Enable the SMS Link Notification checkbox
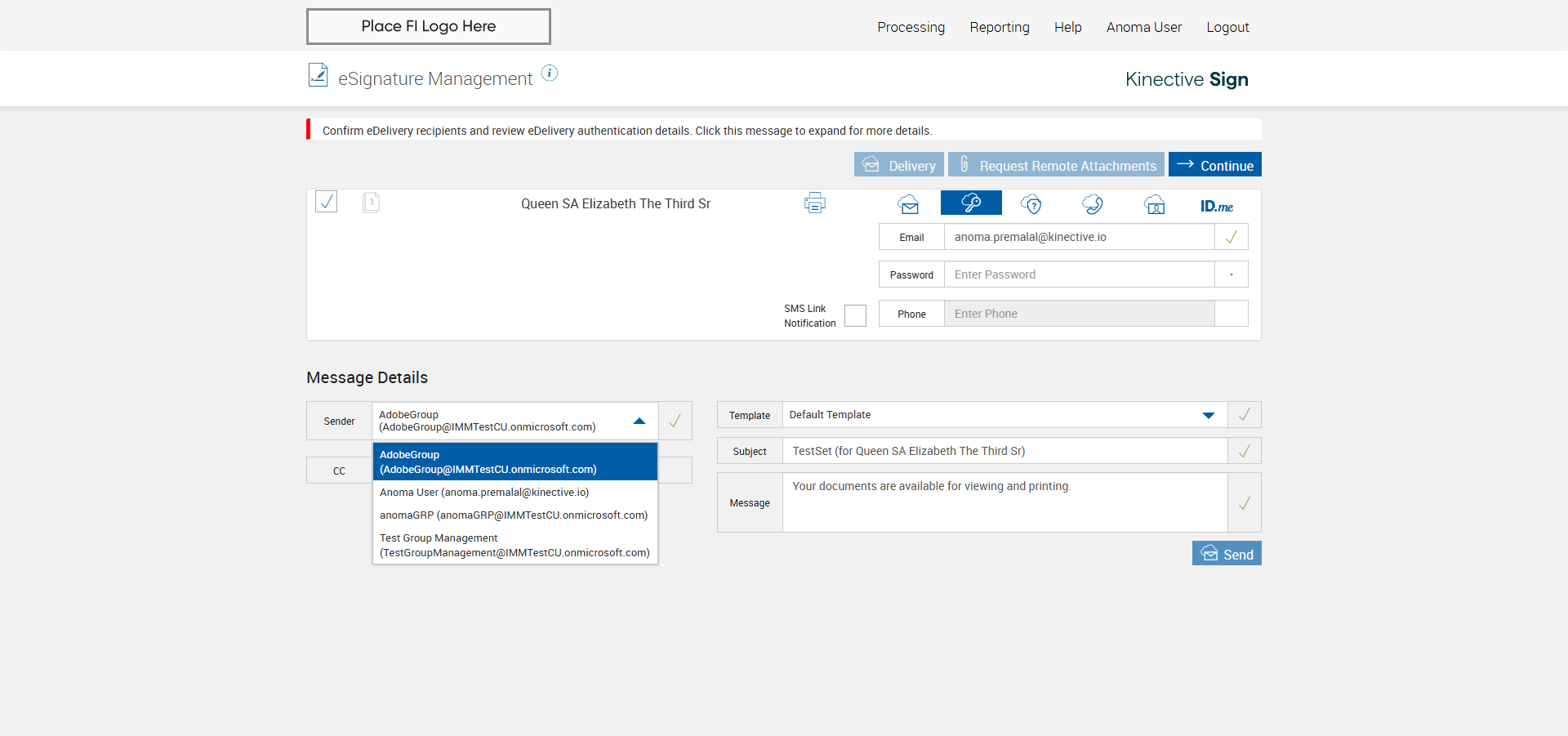 (x=855, y=315)
